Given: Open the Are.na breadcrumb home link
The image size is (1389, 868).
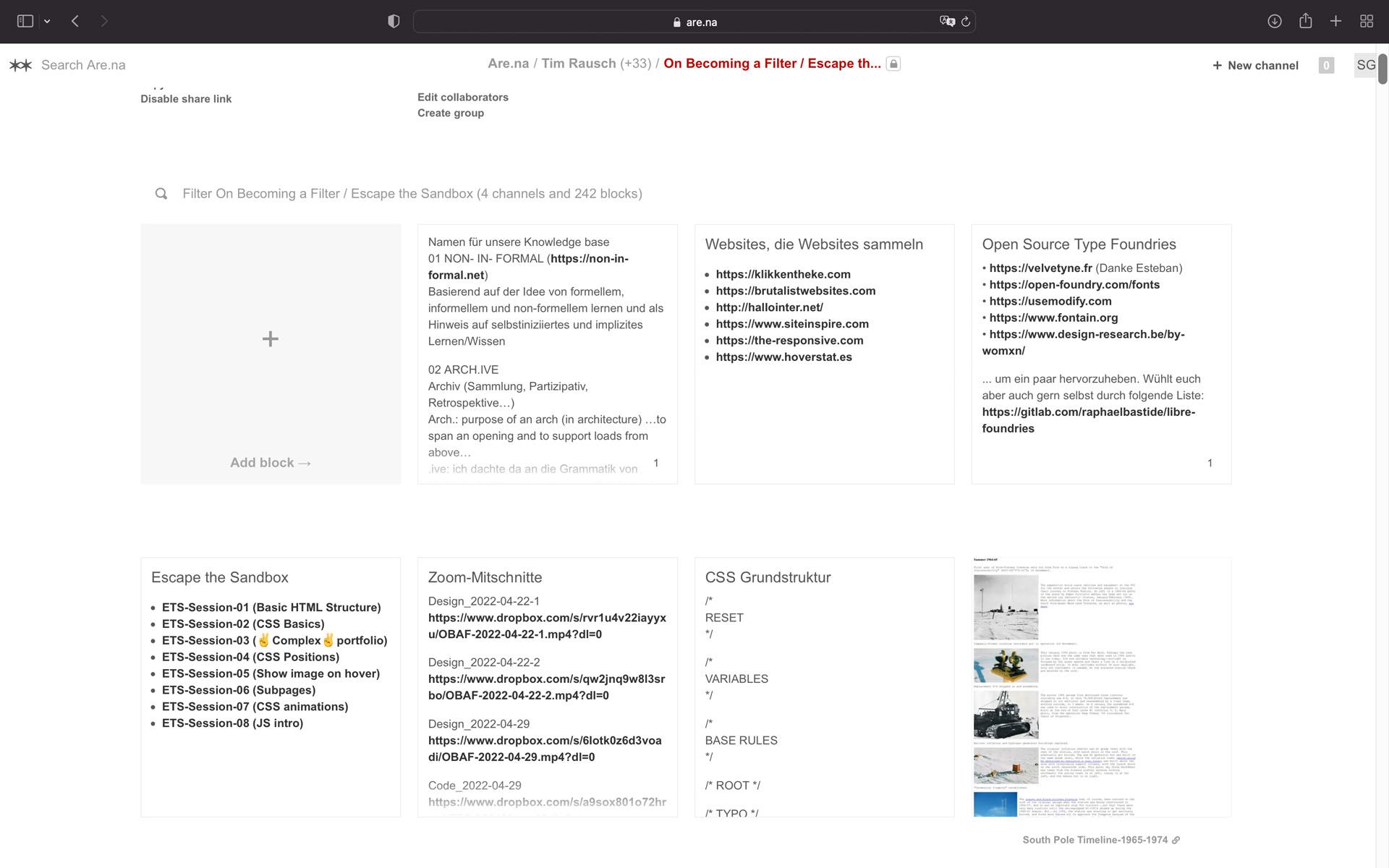Looking at the screenshot, I should click(508, 64).
